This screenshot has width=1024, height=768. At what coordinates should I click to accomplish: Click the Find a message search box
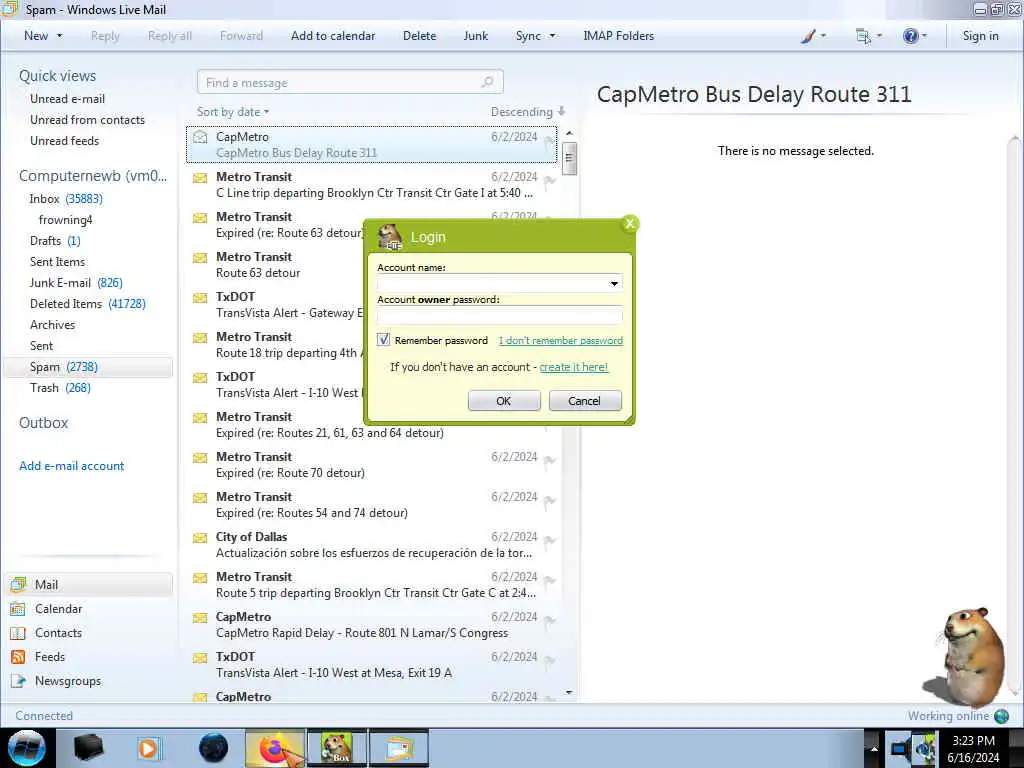[350, 82]
